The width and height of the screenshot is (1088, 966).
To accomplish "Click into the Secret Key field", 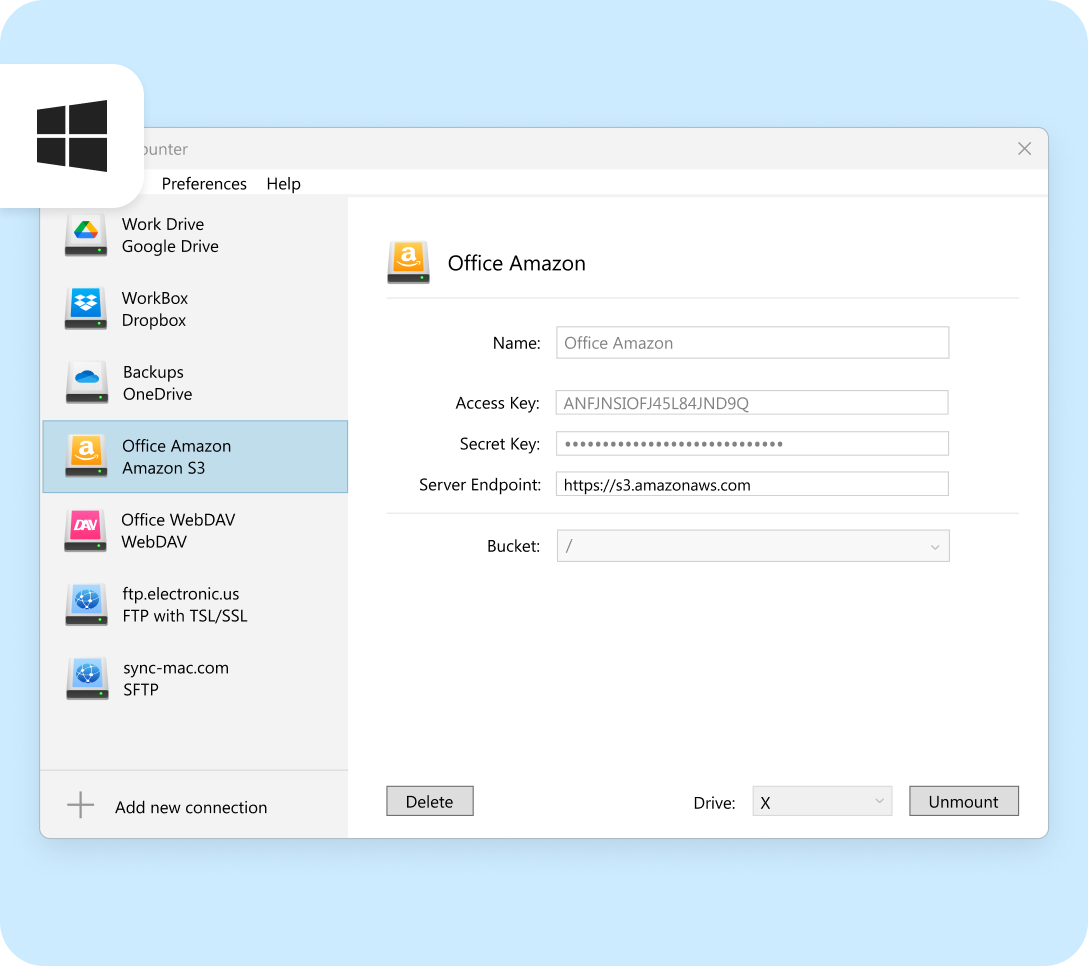I will 752,444.
